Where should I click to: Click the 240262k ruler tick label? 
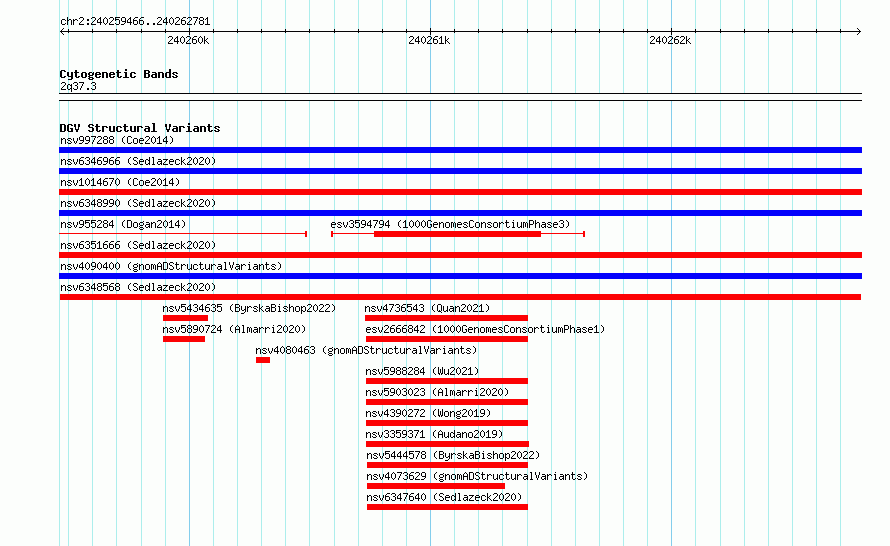(670, 40)
